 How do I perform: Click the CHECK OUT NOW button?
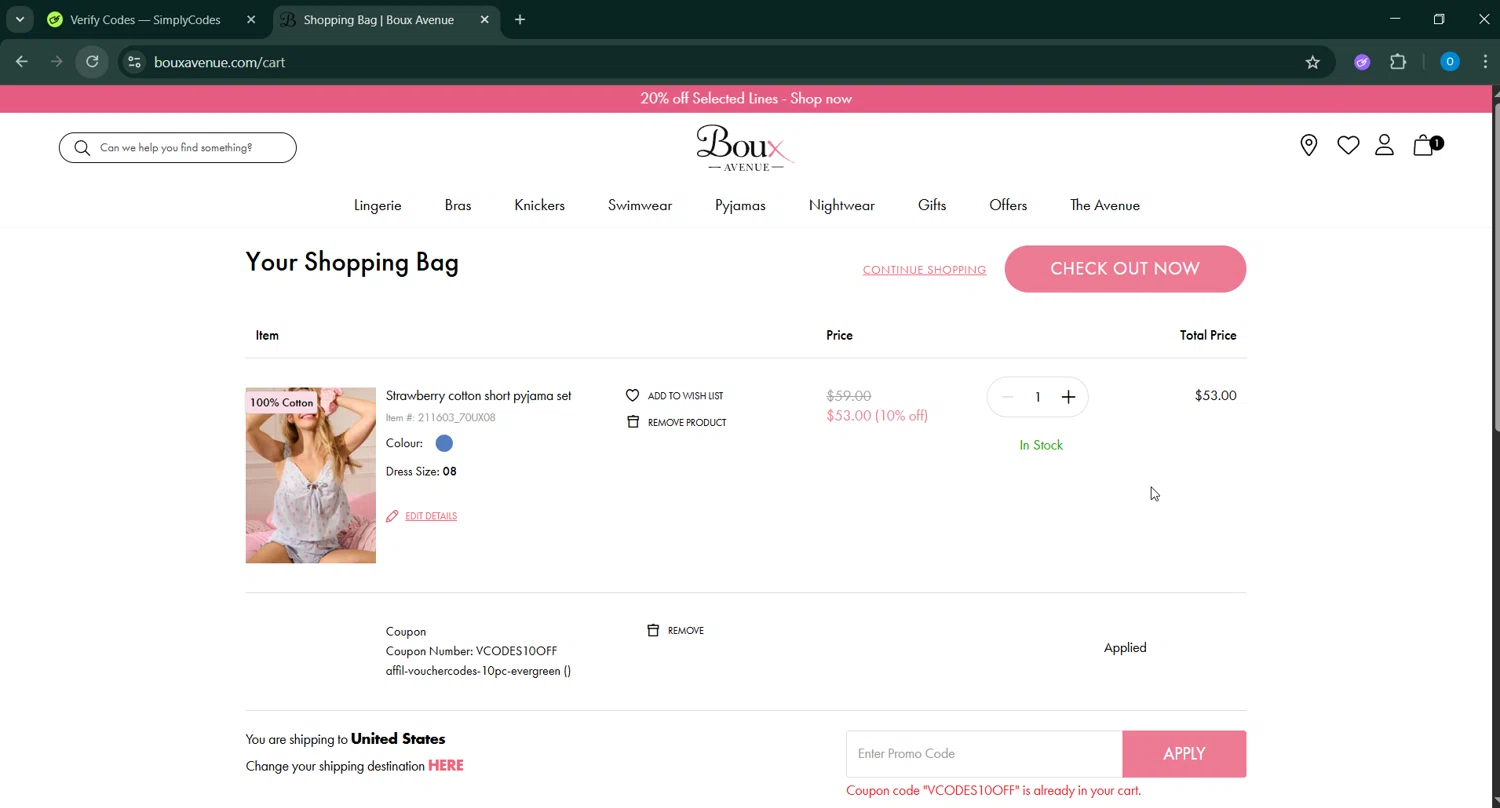1125,269
